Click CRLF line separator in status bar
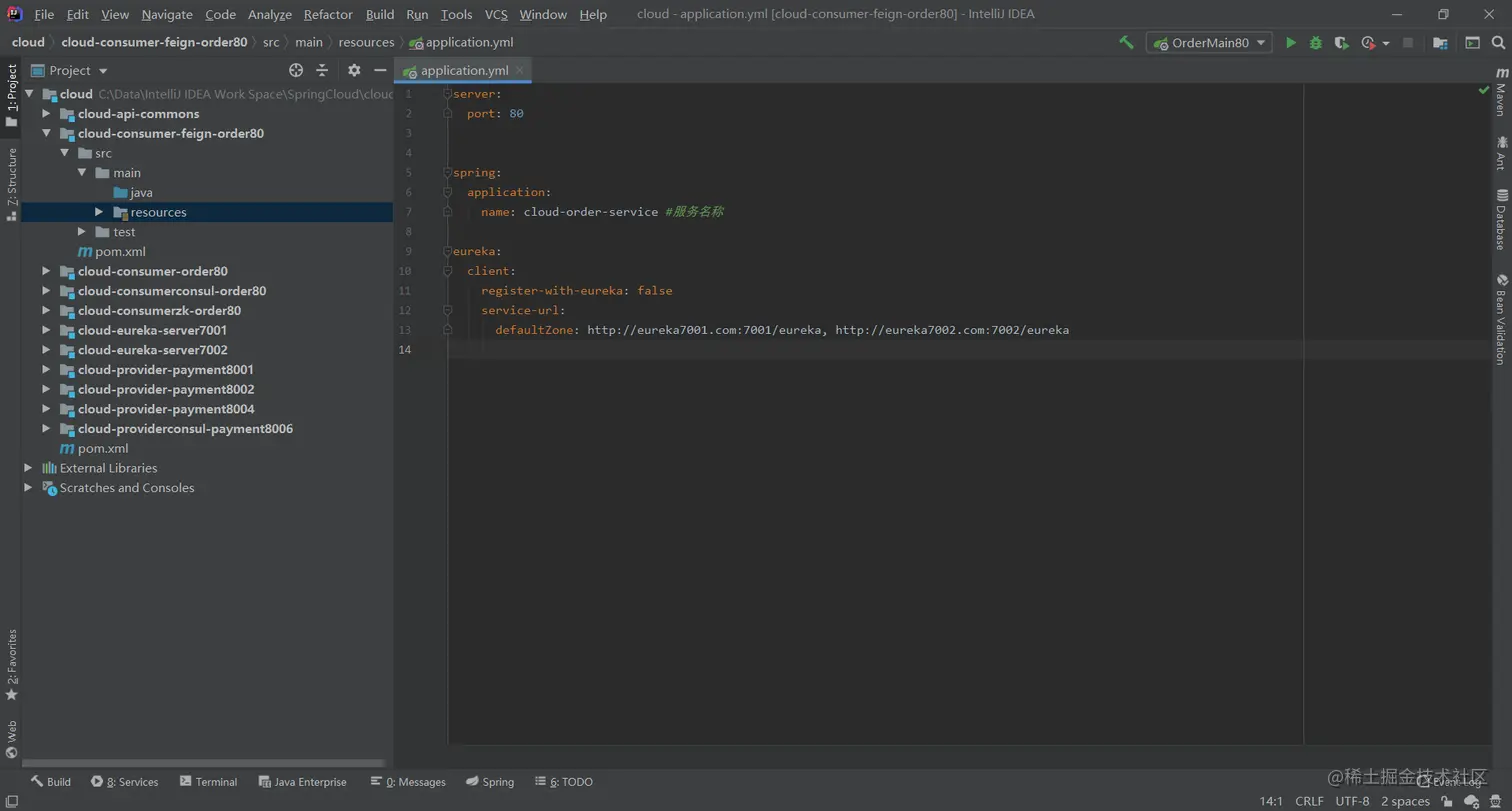Image resolution: width=1512 pixels, height=811 pixels. [1309, 801]
